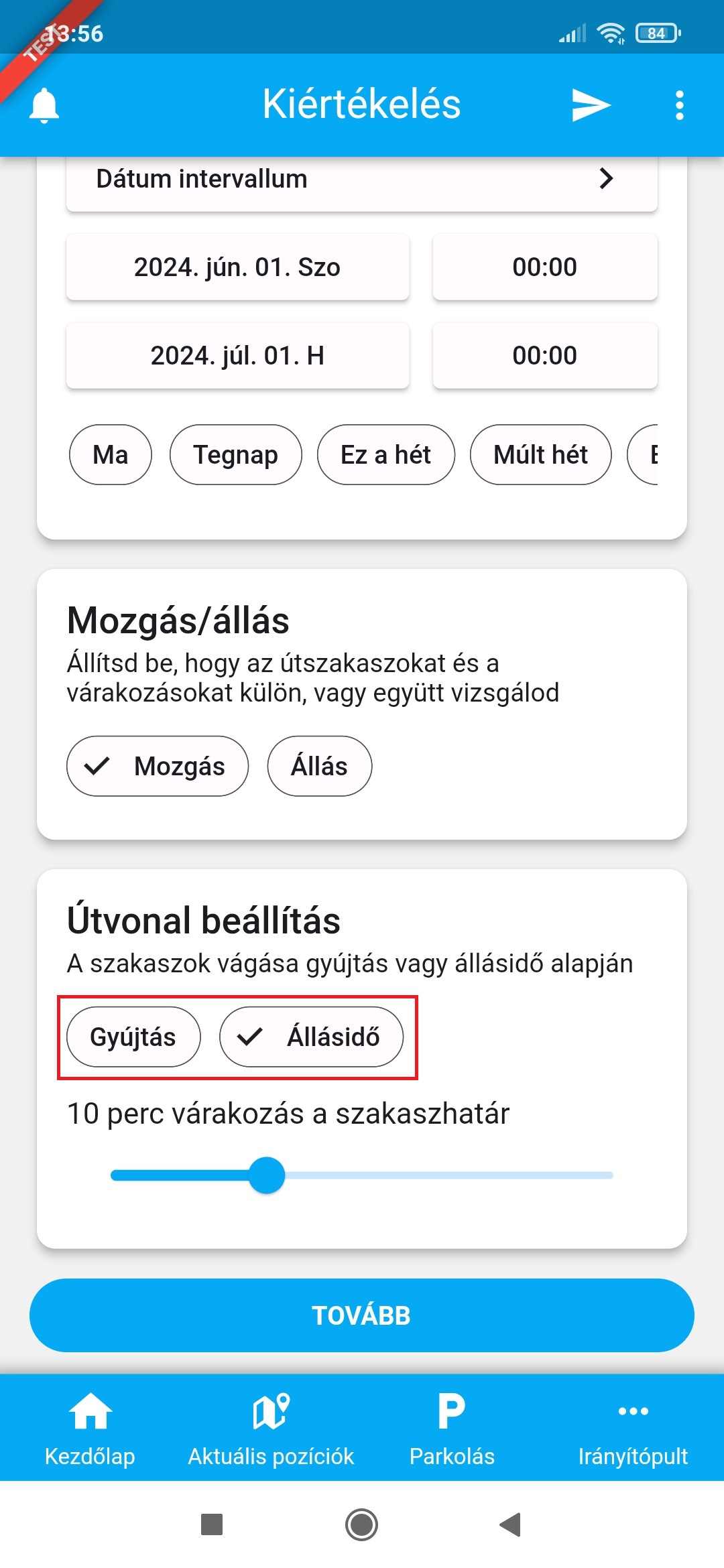724x1568 pixels.
Task: Open the three-dot overflow menu
Action: (679, 105)
